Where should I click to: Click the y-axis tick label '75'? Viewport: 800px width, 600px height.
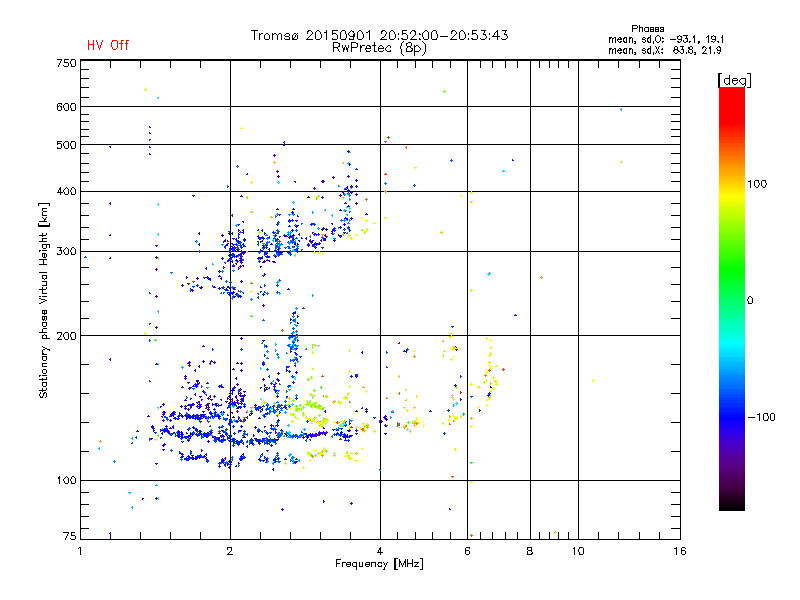pyautogui.click(x=70, y=536)
